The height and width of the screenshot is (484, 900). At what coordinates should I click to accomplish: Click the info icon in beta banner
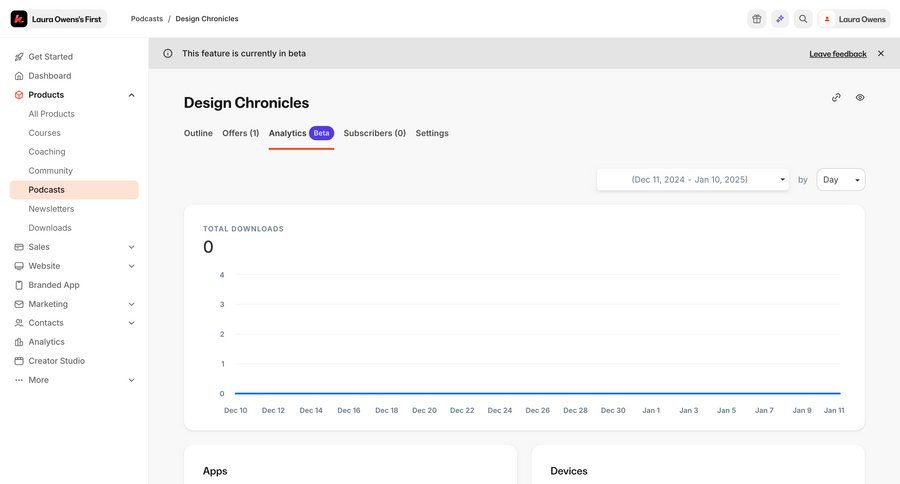pos(168,53)
